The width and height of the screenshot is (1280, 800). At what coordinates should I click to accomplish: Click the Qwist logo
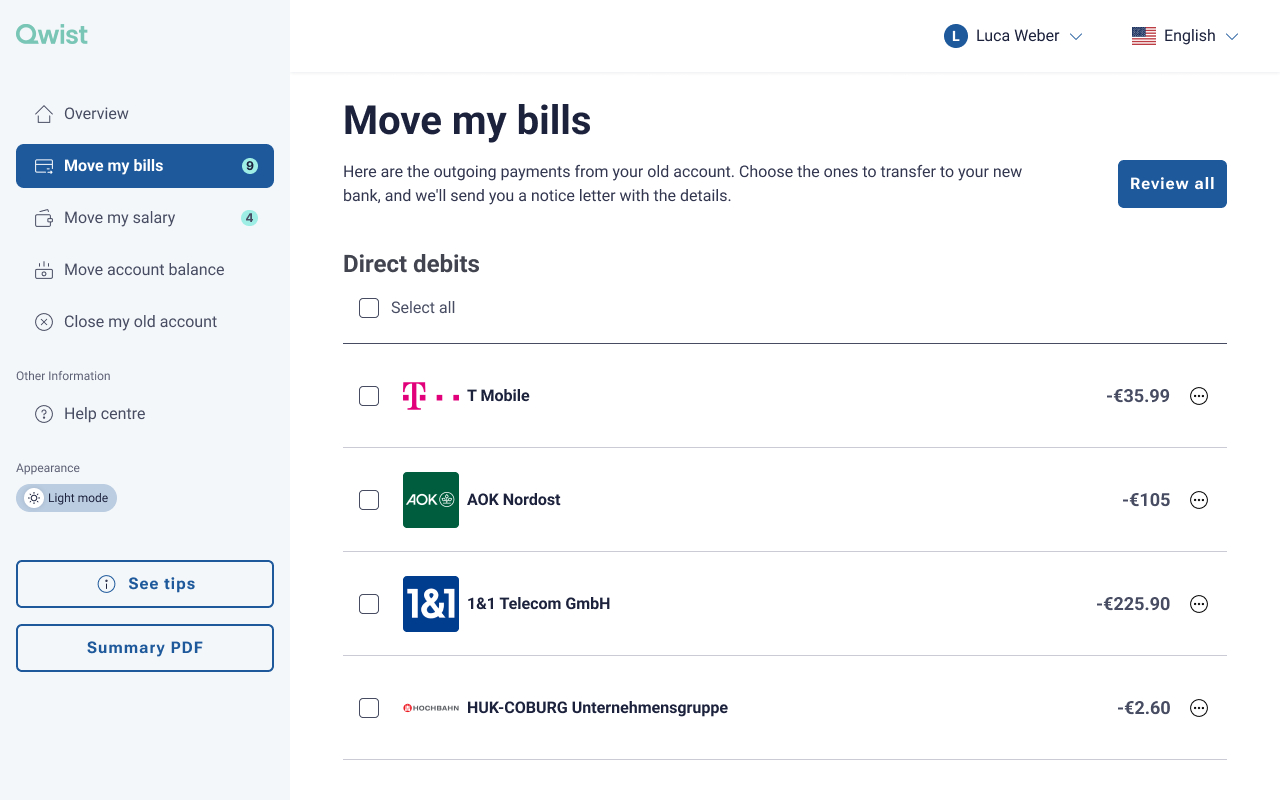coord(52,34)
